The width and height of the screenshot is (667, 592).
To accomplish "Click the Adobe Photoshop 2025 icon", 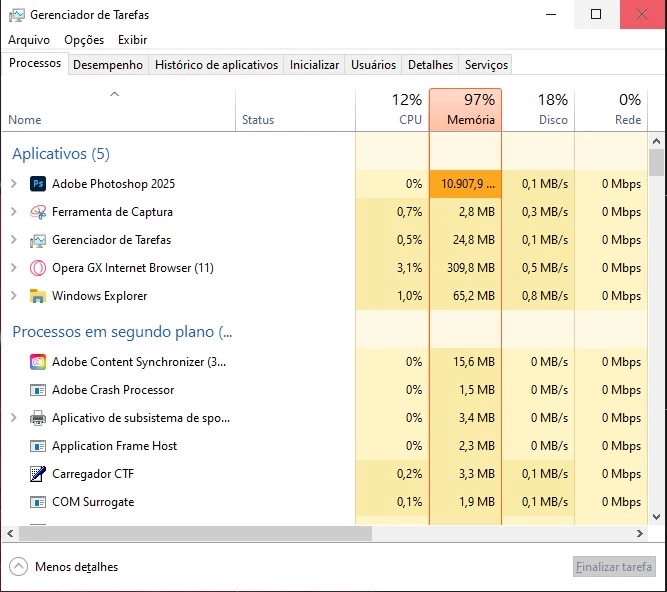I will 38,184.
